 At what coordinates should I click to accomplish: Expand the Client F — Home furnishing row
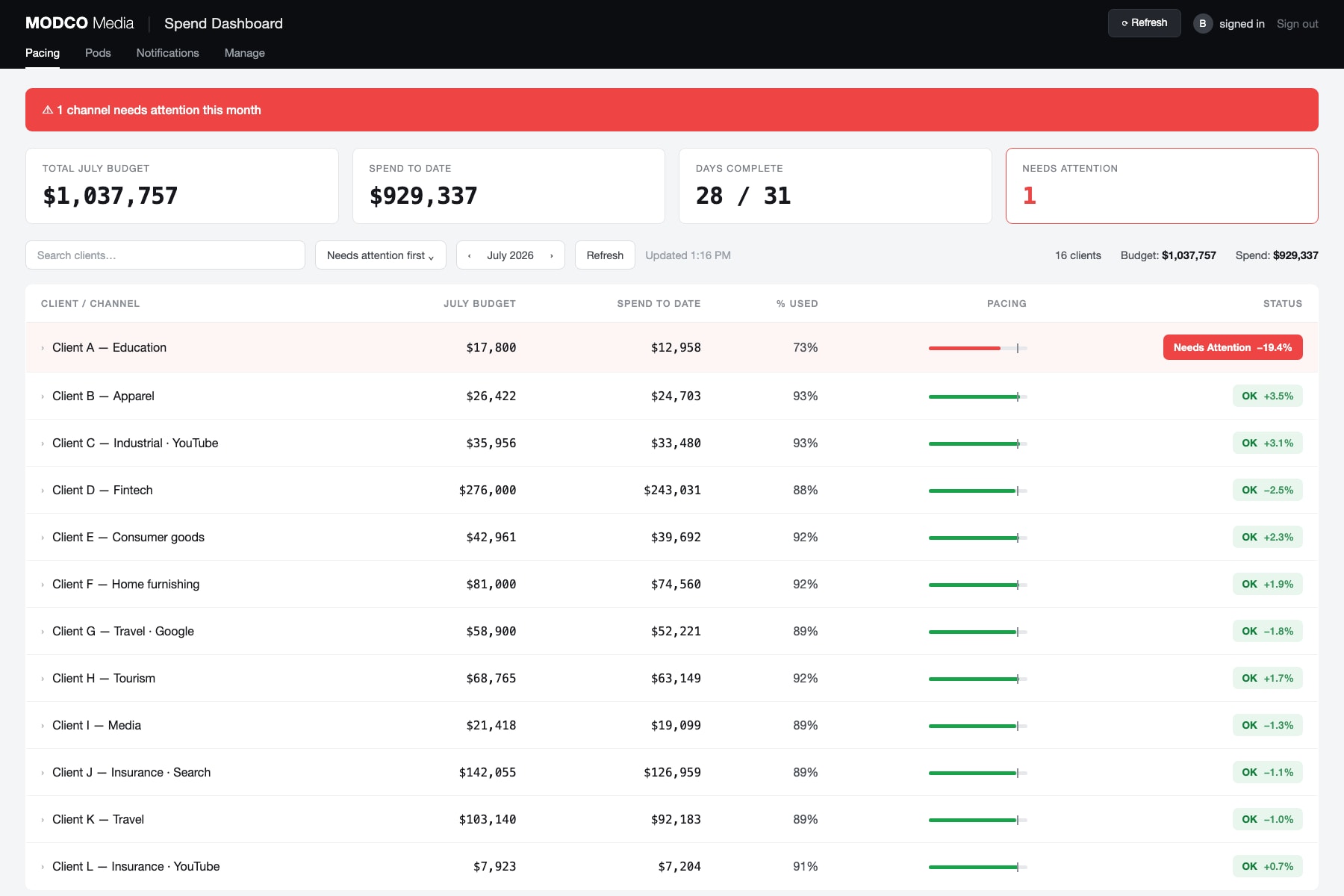(43, 585)
